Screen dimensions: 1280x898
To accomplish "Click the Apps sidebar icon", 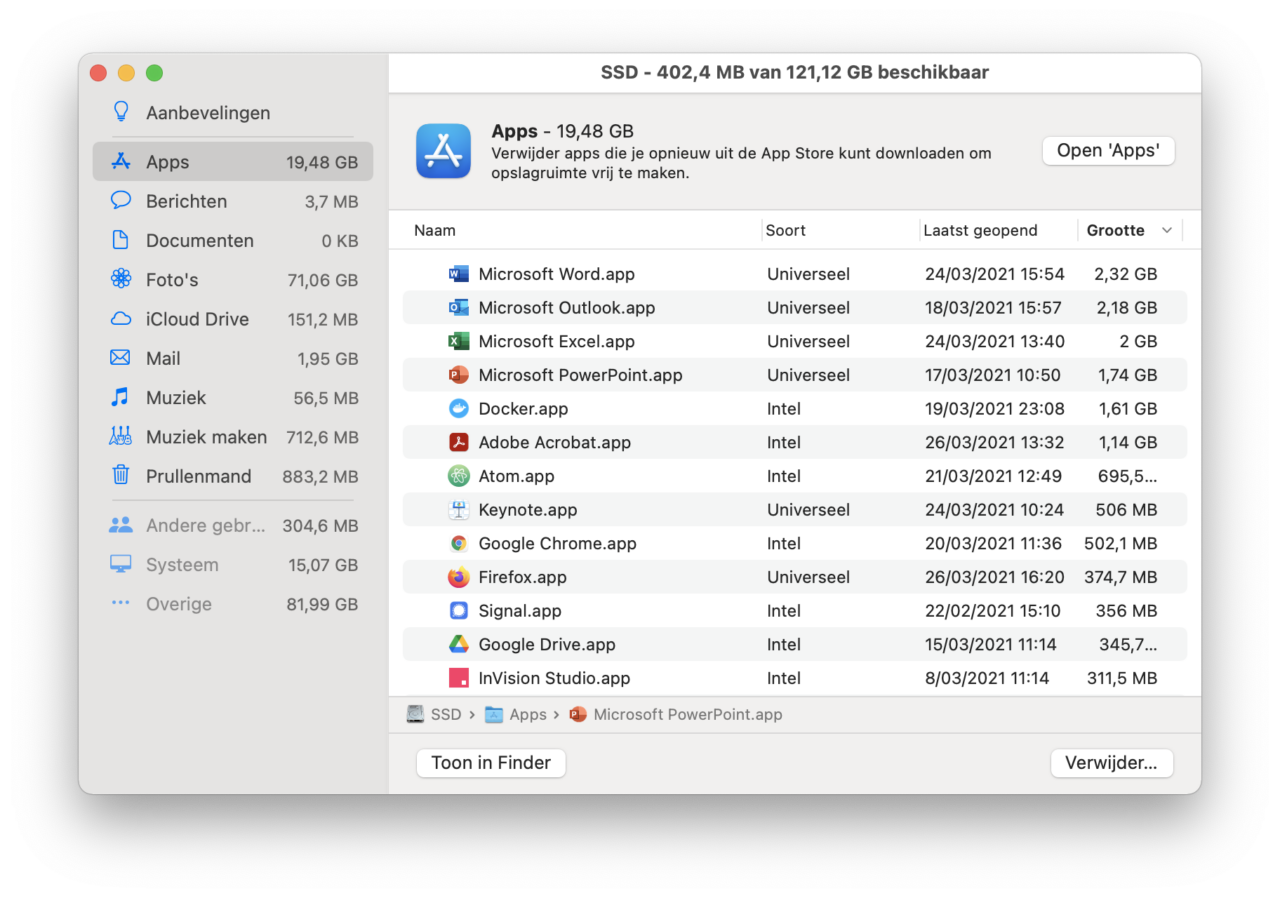I will coord(121,161).
